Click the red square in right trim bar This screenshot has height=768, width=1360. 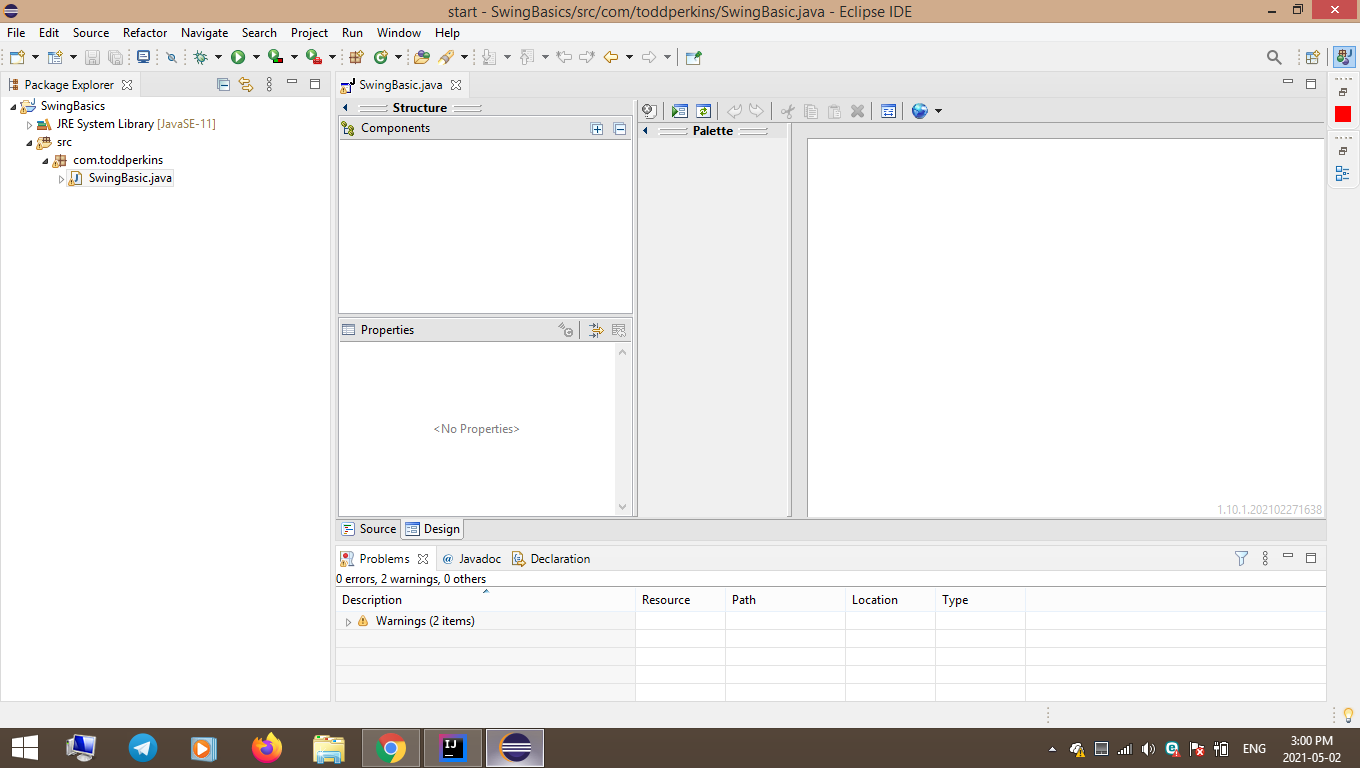pyautogui.click(x=1342, y=114)
